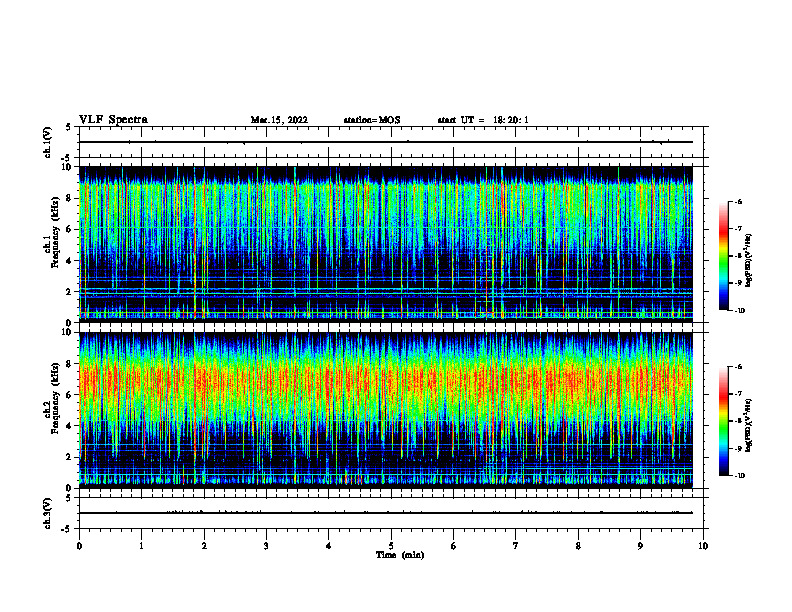Click the ch.1 spectrogram panel

[x=386, y=244]
